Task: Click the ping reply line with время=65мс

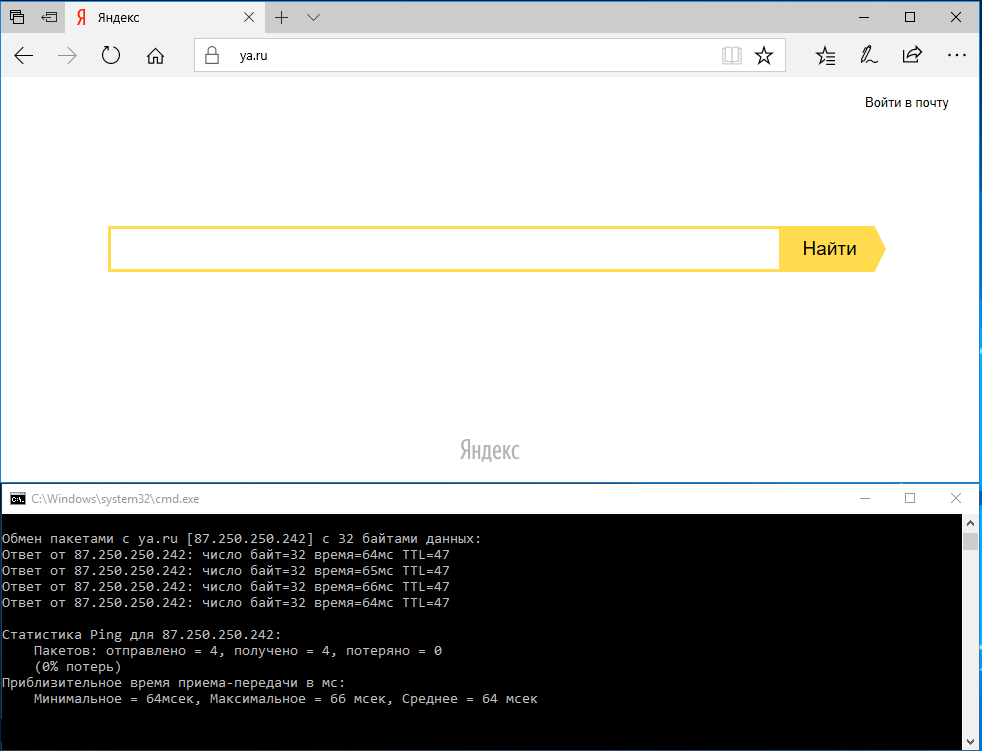Action: click(x=225, y=571)
